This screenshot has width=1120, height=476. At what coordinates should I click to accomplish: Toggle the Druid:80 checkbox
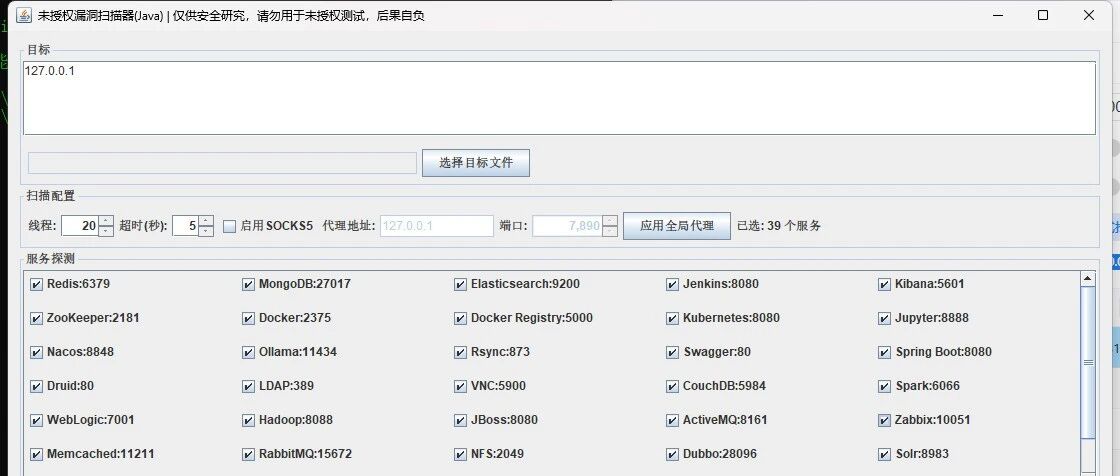[36, 386]
